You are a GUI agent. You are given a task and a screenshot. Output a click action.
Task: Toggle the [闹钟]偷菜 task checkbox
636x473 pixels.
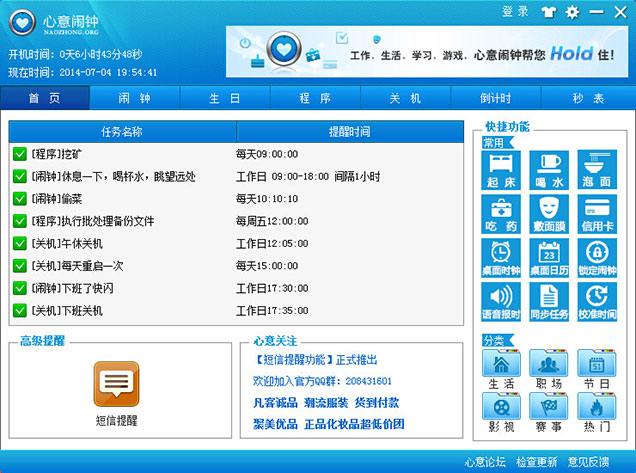pos(20,199)
